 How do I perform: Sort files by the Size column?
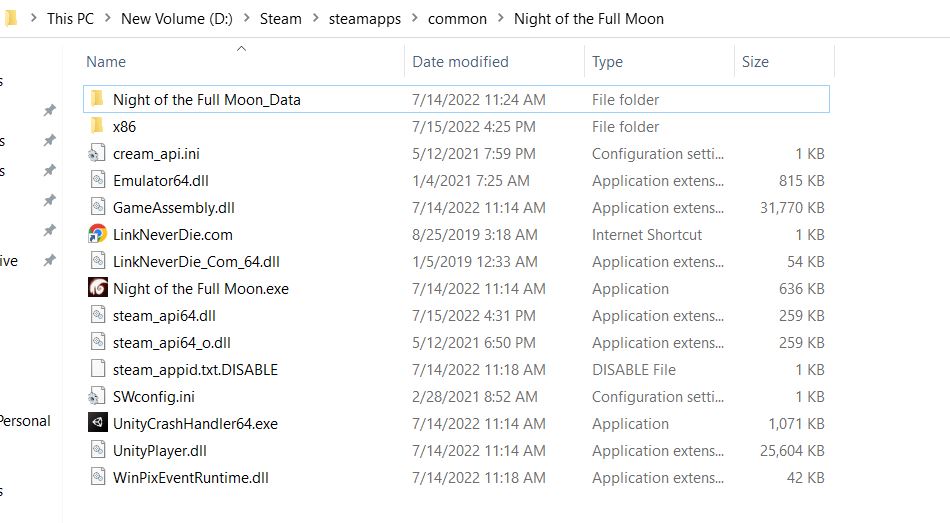click(755, 62)
